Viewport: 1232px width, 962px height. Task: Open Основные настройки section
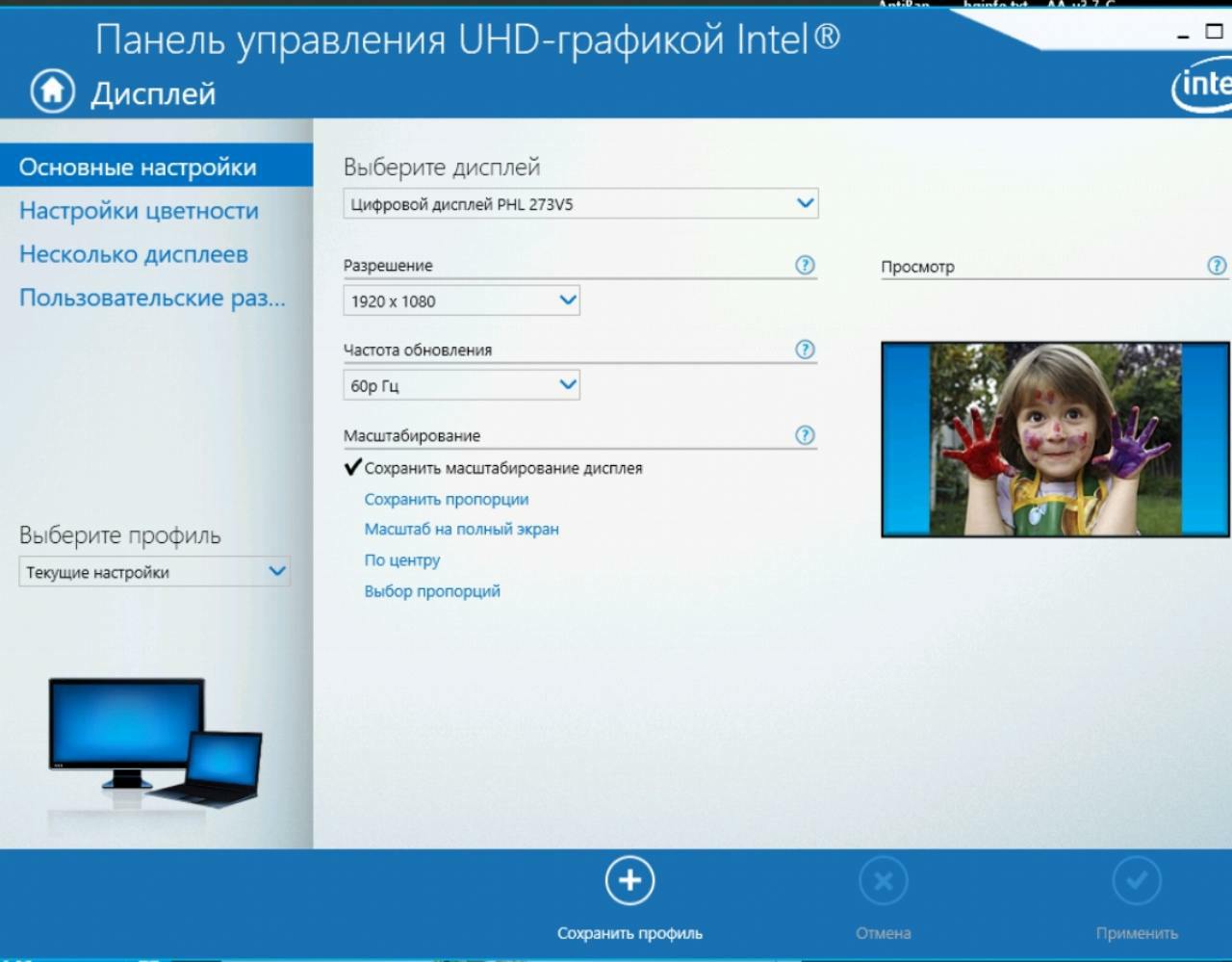[x=156, y=167]
